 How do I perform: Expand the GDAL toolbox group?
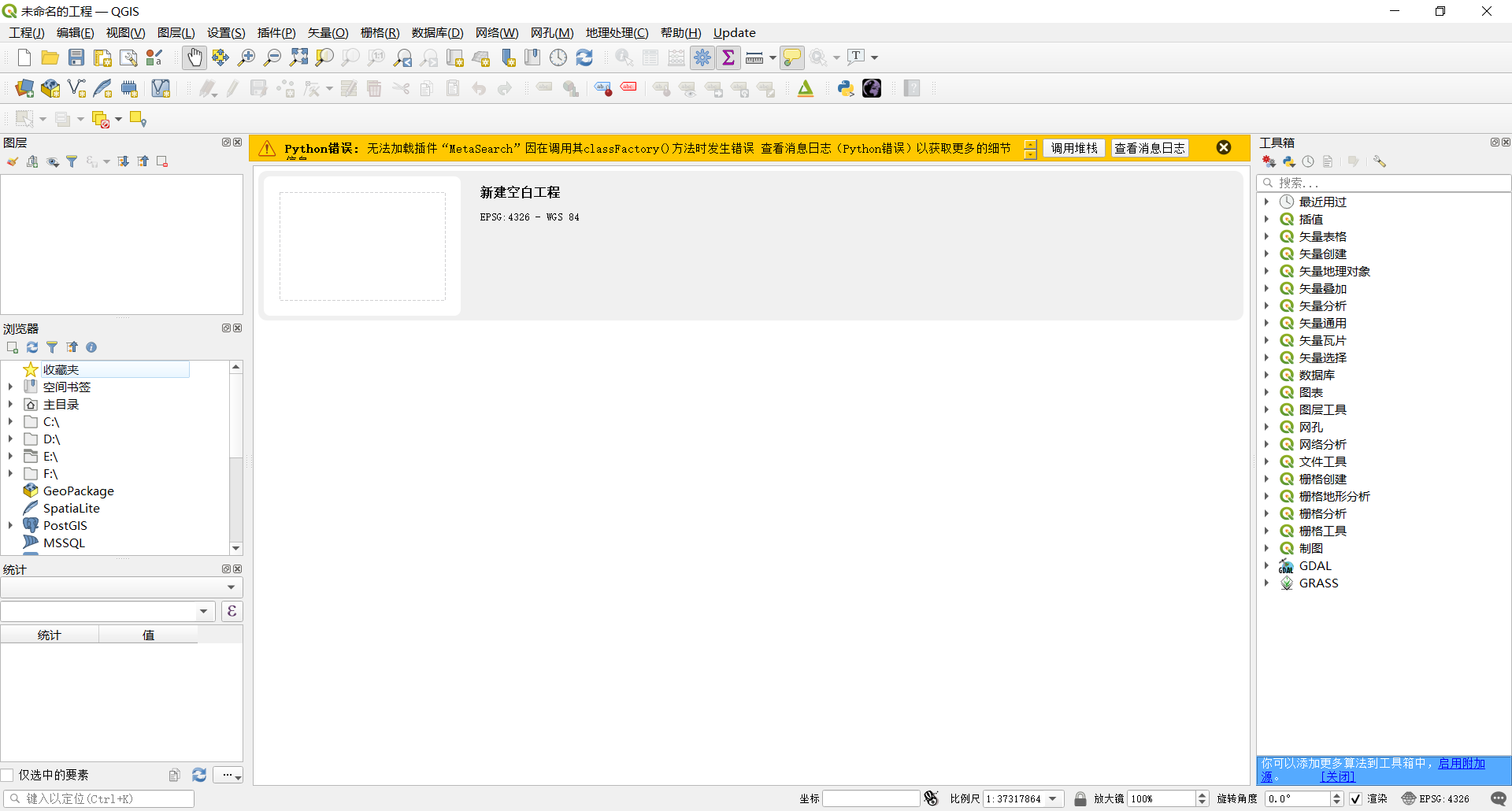pos(1266,565)
